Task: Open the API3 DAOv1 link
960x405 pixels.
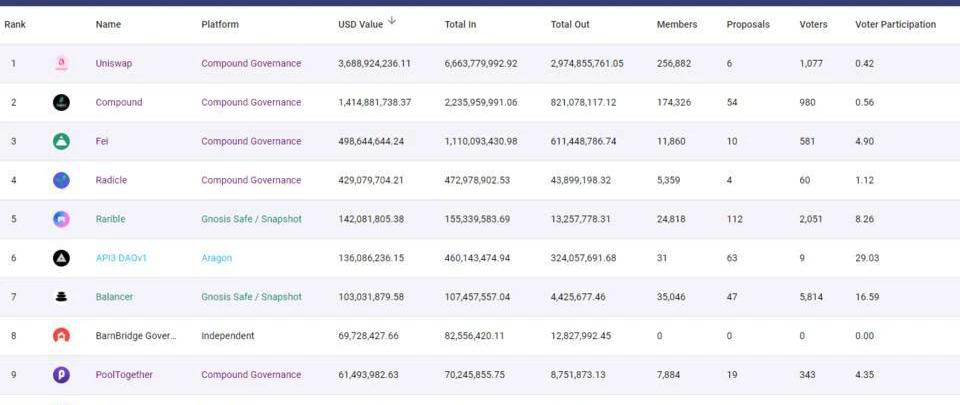Action: click(121, 258)
